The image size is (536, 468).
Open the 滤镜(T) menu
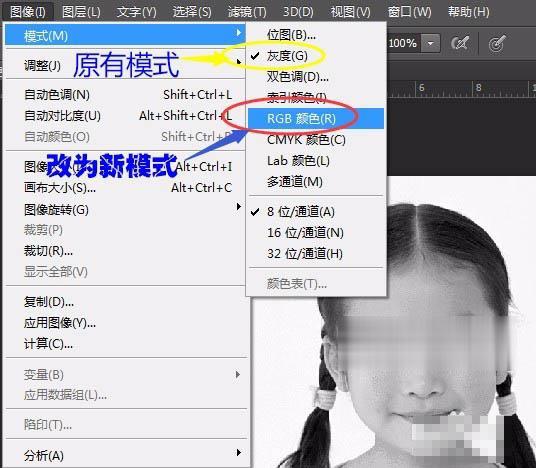[247, 12]
